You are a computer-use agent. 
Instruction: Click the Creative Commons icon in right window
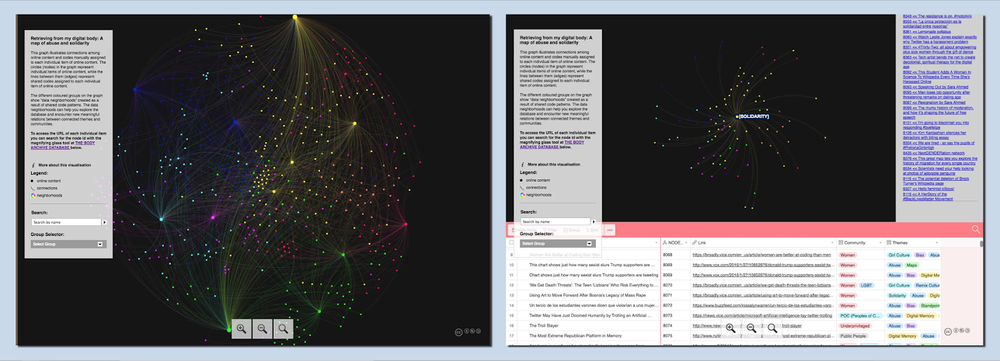coord(948,332)
